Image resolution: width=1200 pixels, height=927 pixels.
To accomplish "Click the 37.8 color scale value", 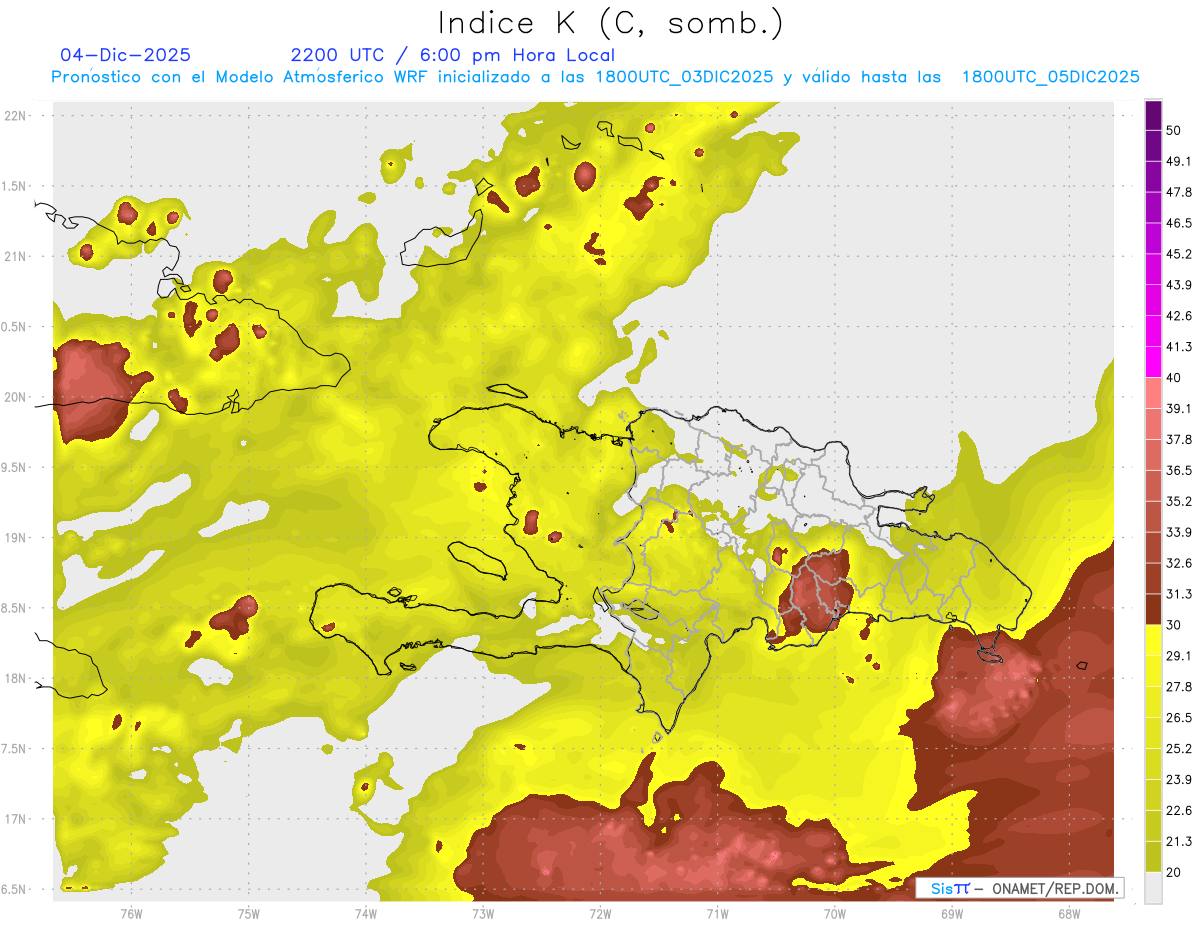I will click(x=1179, y=440).
